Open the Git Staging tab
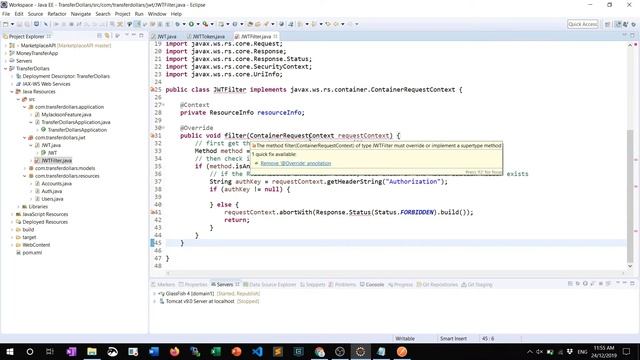This screenshot has width=640, height=360. pyautogui.click(x=477, y=284)
